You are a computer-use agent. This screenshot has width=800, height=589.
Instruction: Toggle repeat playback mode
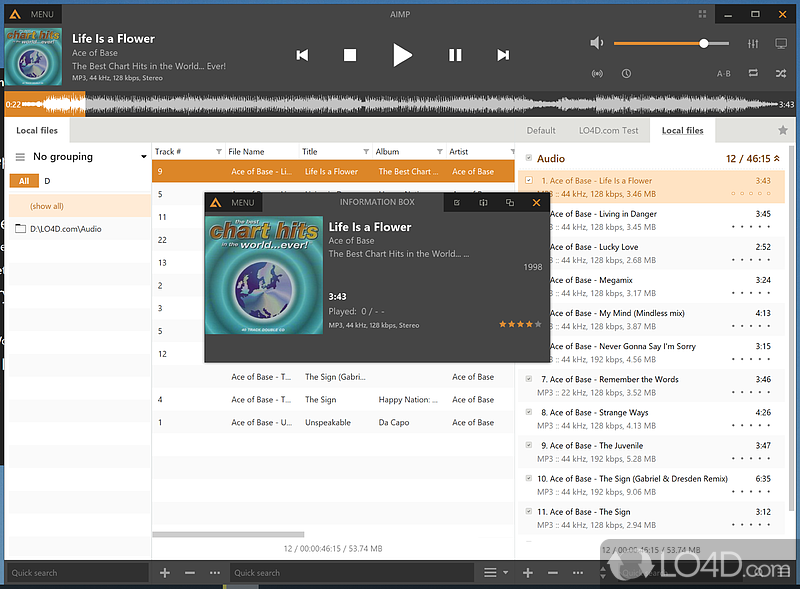[x=753, y=73]
